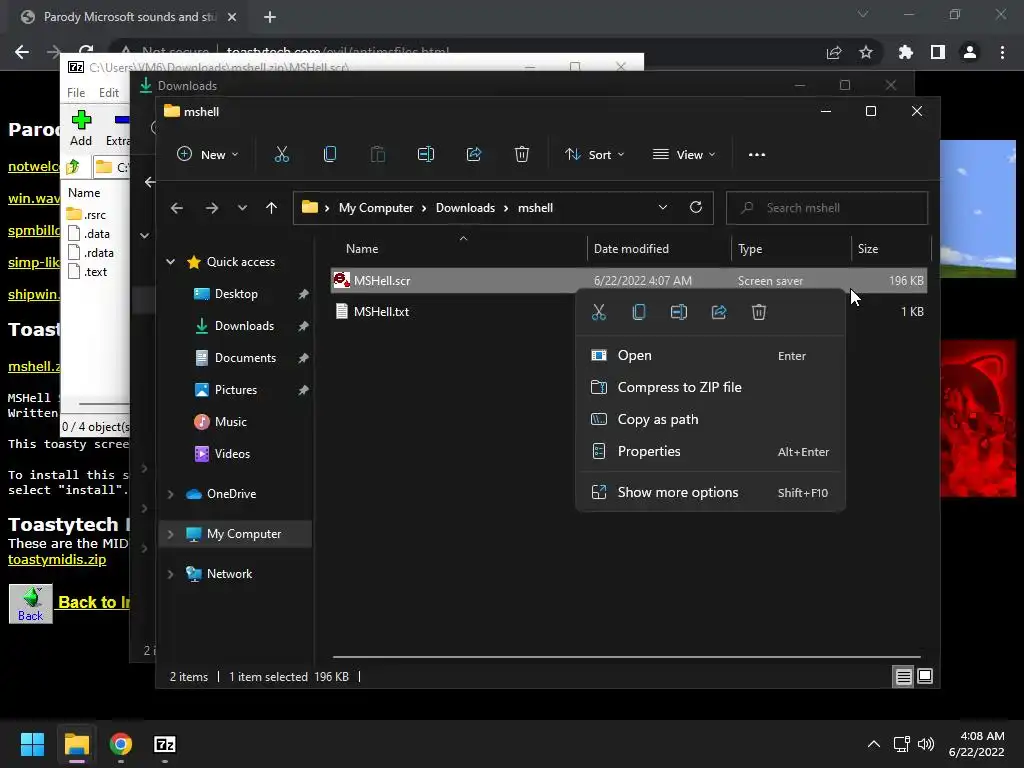Open File menu in 7-Zip window
The image size is (1024, 768).
(x=76, y=93)
